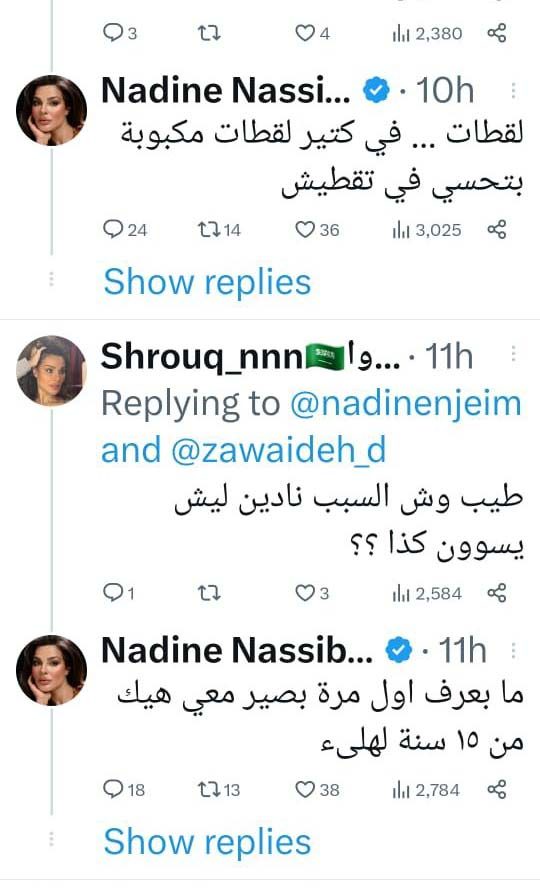Expand first Show replies link
Viewport: 540px width, 888px height.
pyautogui.click(x=207, y=282)
